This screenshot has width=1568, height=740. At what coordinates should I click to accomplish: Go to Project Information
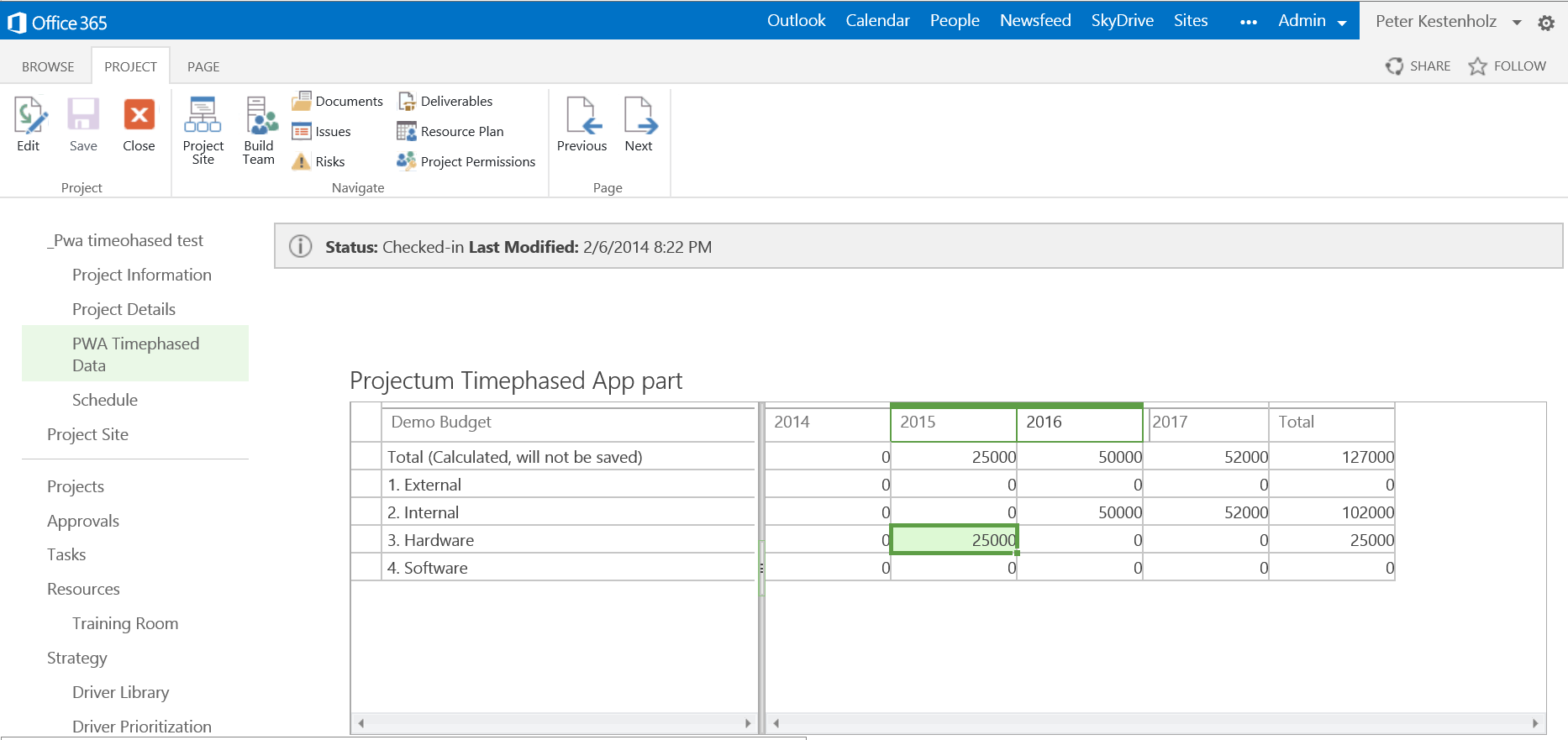click(142, 275)
